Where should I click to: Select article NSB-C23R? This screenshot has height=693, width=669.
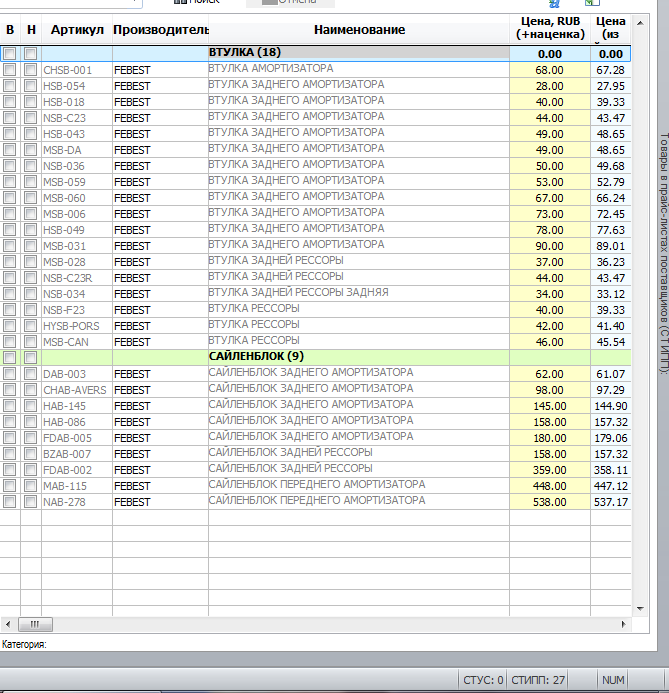(x=68, y=278)
